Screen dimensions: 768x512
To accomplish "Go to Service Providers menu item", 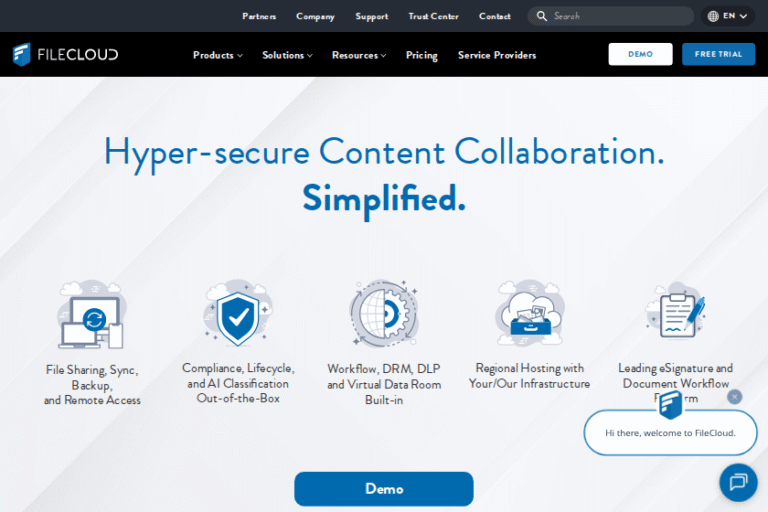I will coord(497,55).
